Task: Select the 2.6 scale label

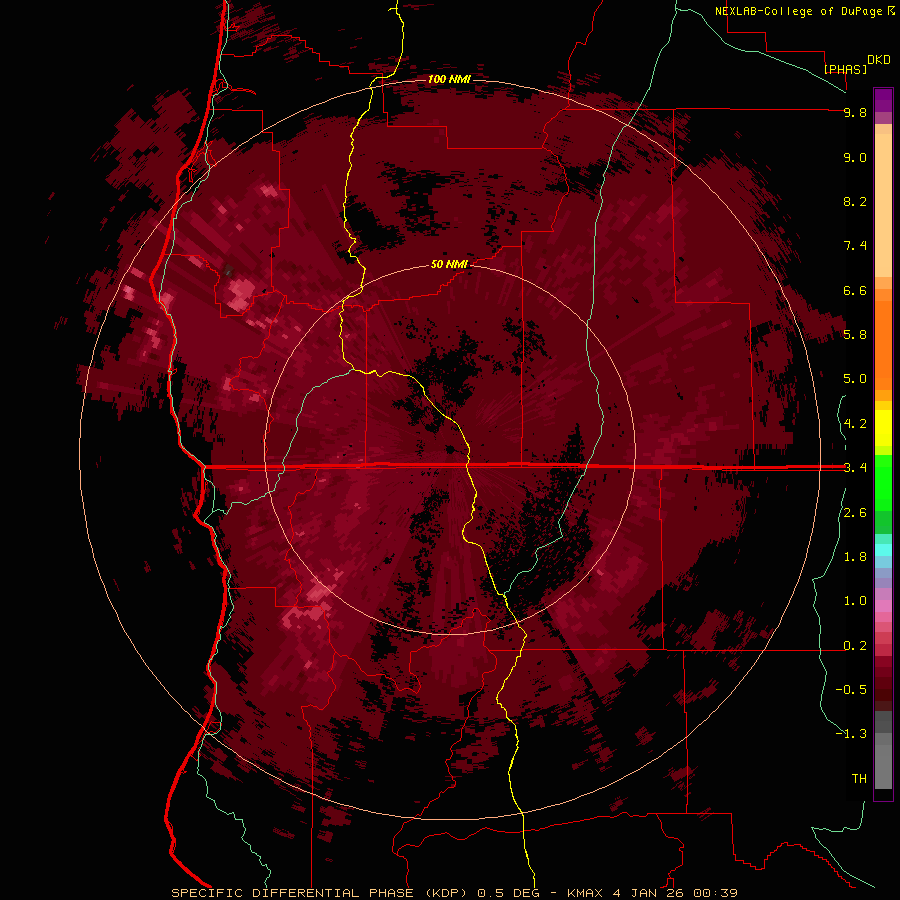Action: click(855, 513)
